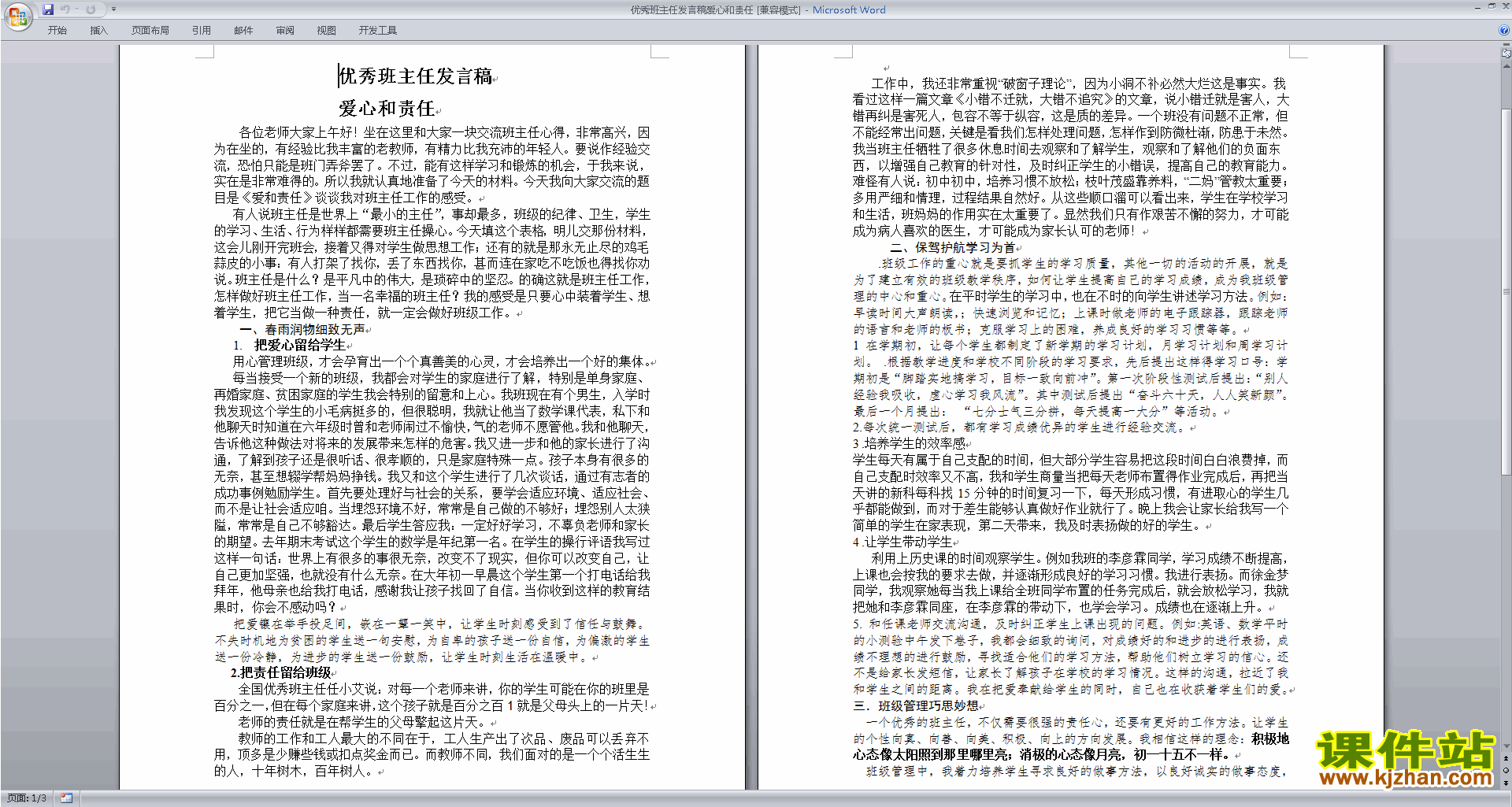Open the 审阅 ribbon tab
This screenshot has width=1512, height=807.
point(285,31)
